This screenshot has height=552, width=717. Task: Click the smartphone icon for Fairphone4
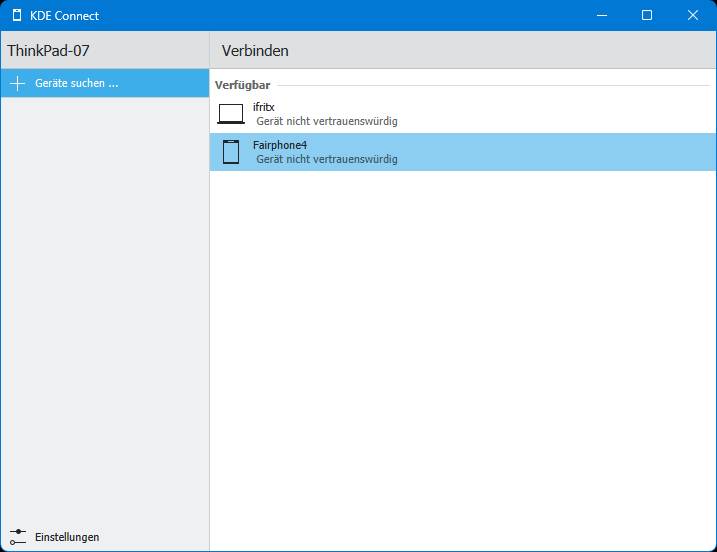231,152
